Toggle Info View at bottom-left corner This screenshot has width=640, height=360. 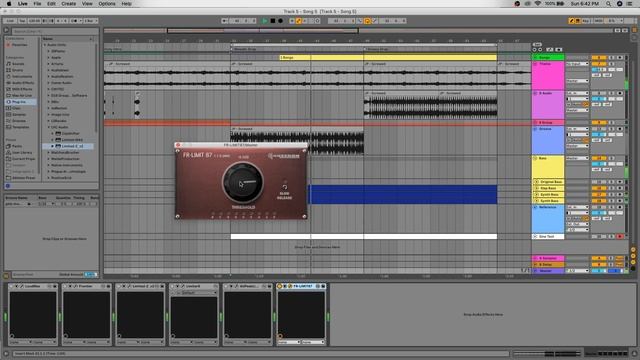click(6, 353)
